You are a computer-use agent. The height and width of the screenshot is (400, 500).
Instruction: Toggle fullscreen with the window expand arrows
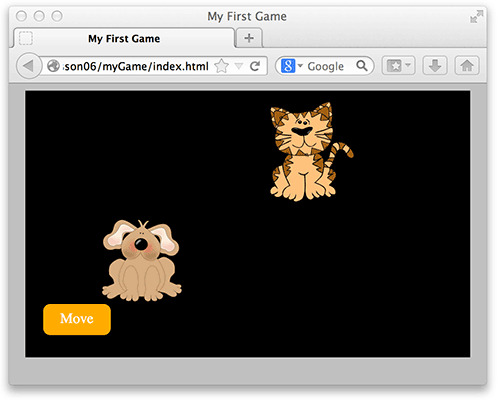click(477, 17)
